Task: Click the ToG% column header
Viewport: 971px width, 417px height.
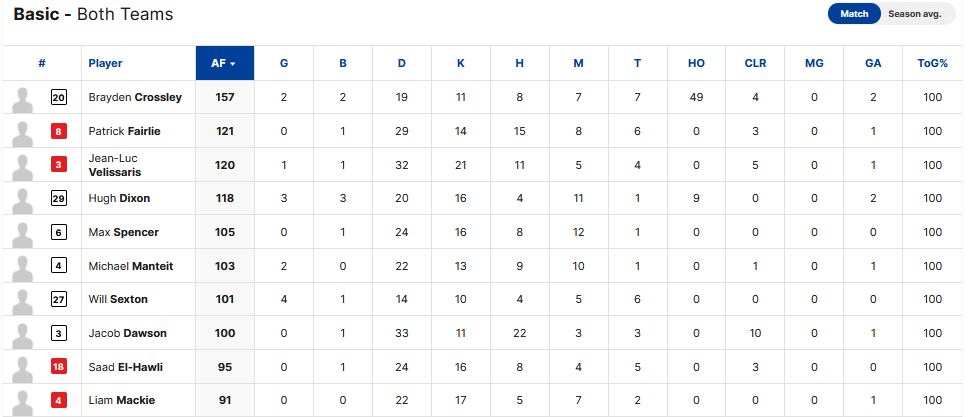Action: coord(932,63)
